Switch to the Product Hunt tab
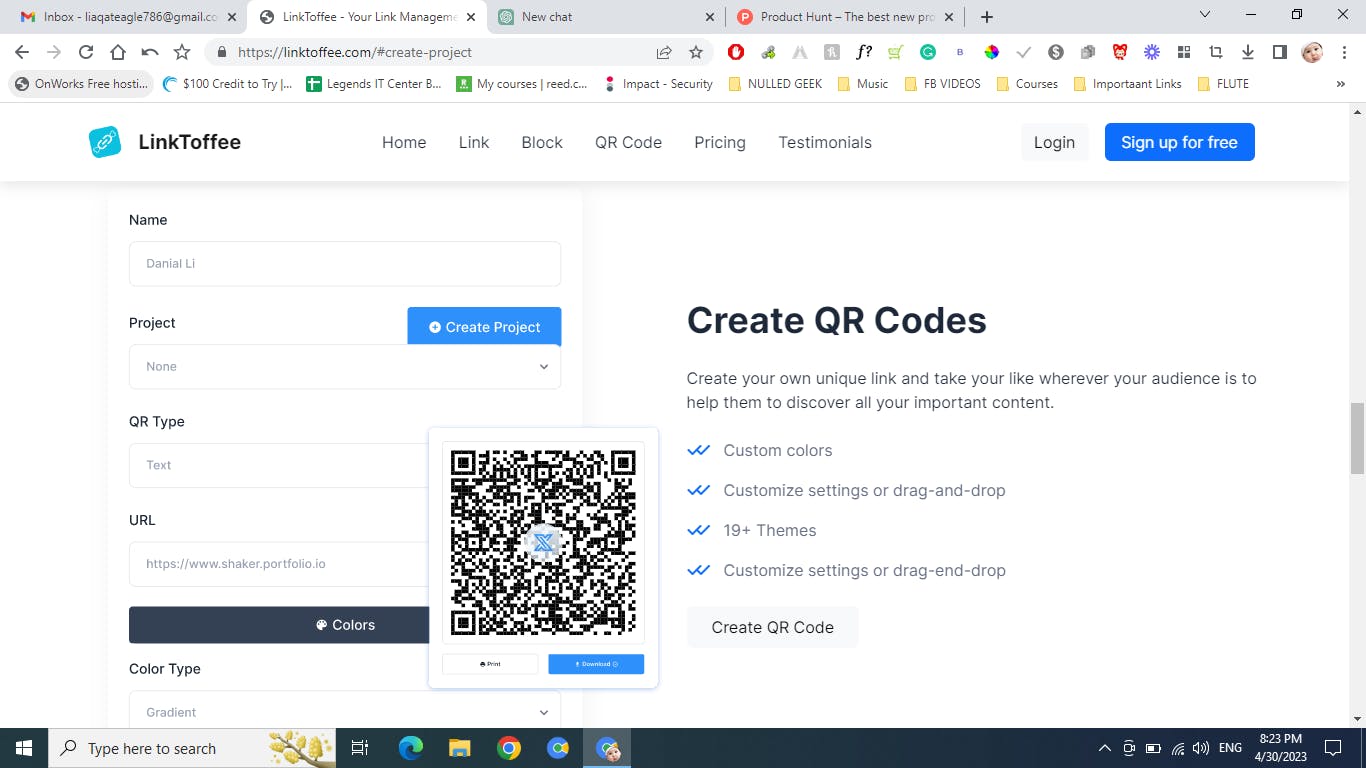This screenshot has height=768, width=1366. (846, 17)
